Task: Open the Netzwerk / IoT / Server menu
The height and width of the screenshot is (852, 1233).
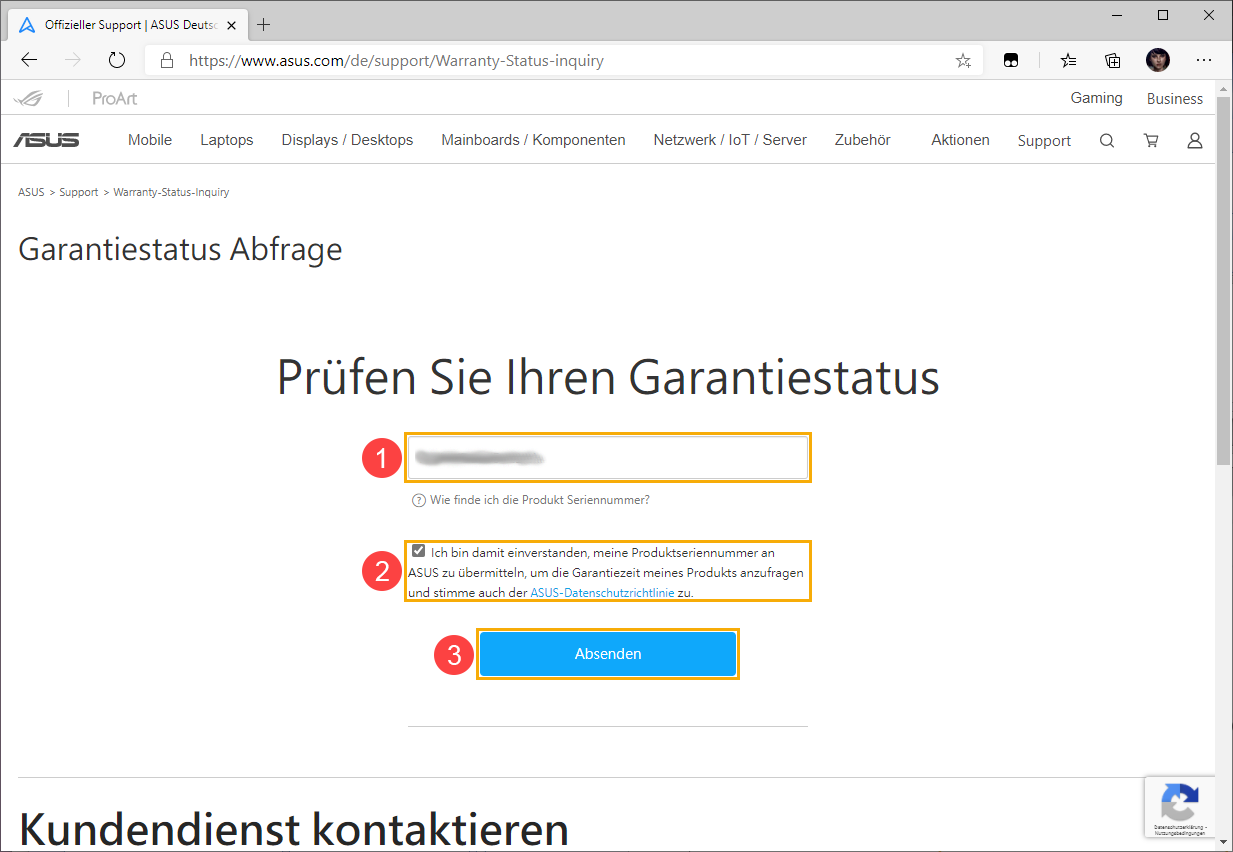Action: [730, 140]
